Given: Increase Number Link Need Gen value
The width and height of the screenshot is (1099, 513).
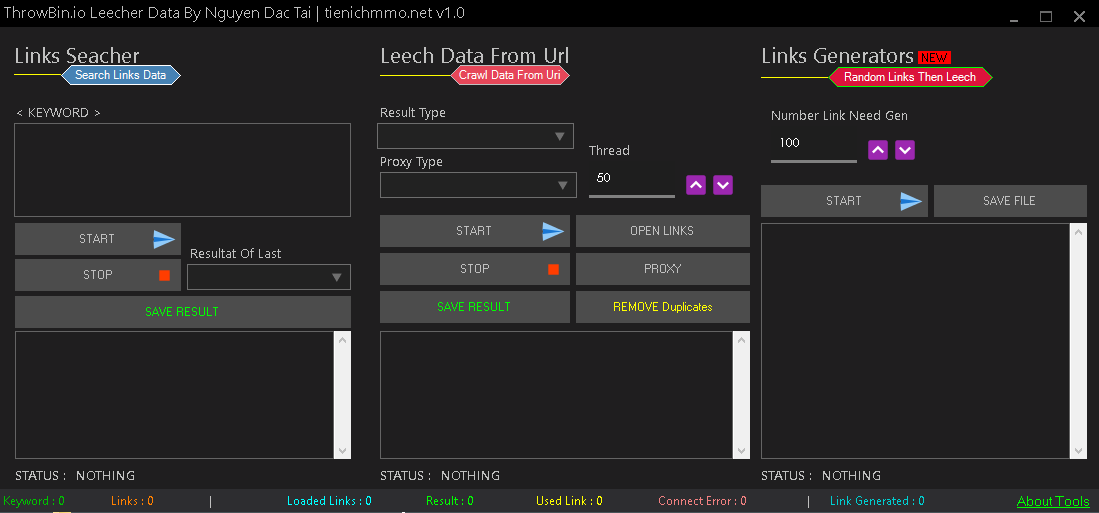Looking at the screenshot, I should (878, 150).
